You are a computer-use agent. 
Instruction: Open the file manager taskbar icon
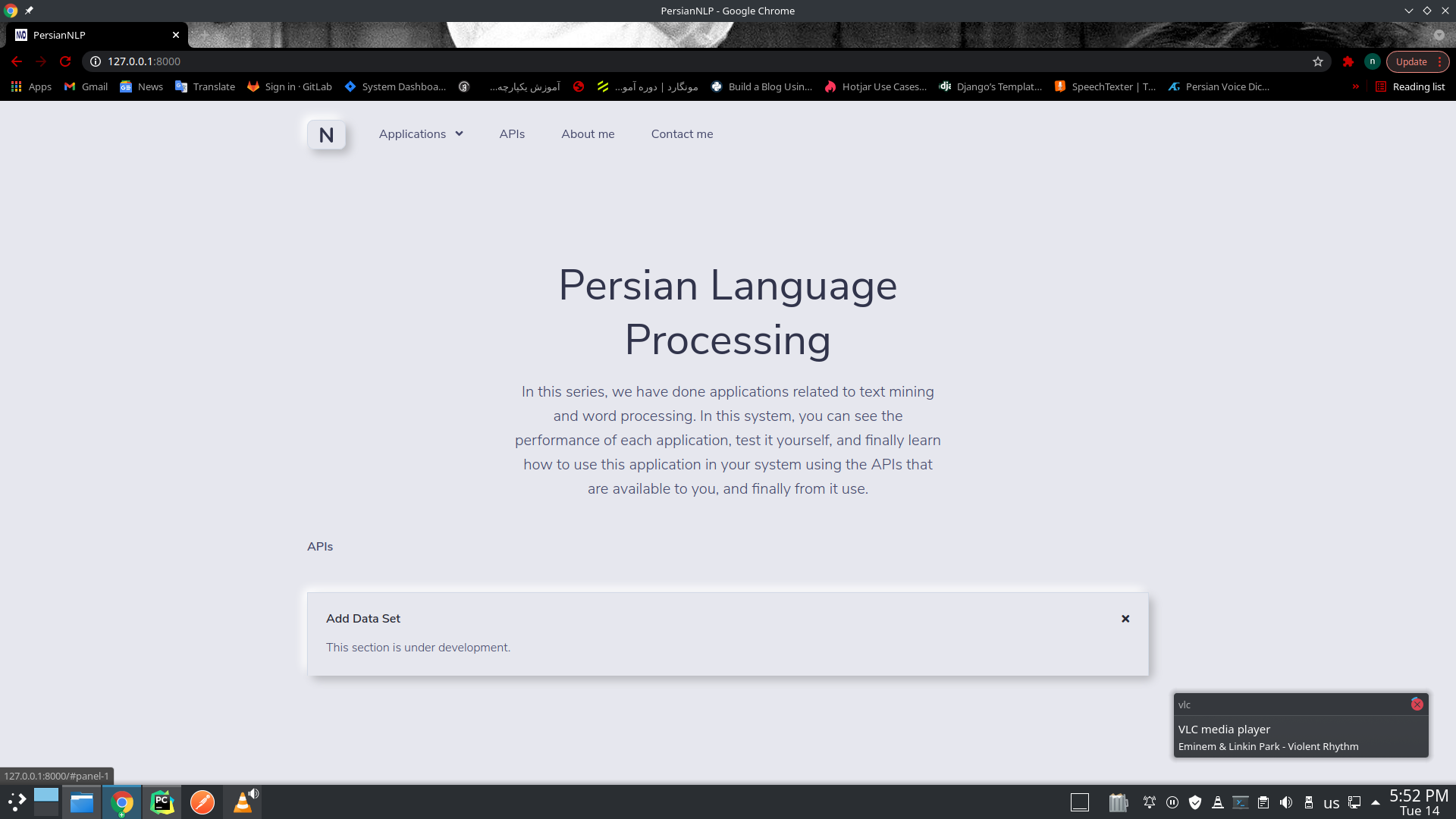tap(82, 802)
